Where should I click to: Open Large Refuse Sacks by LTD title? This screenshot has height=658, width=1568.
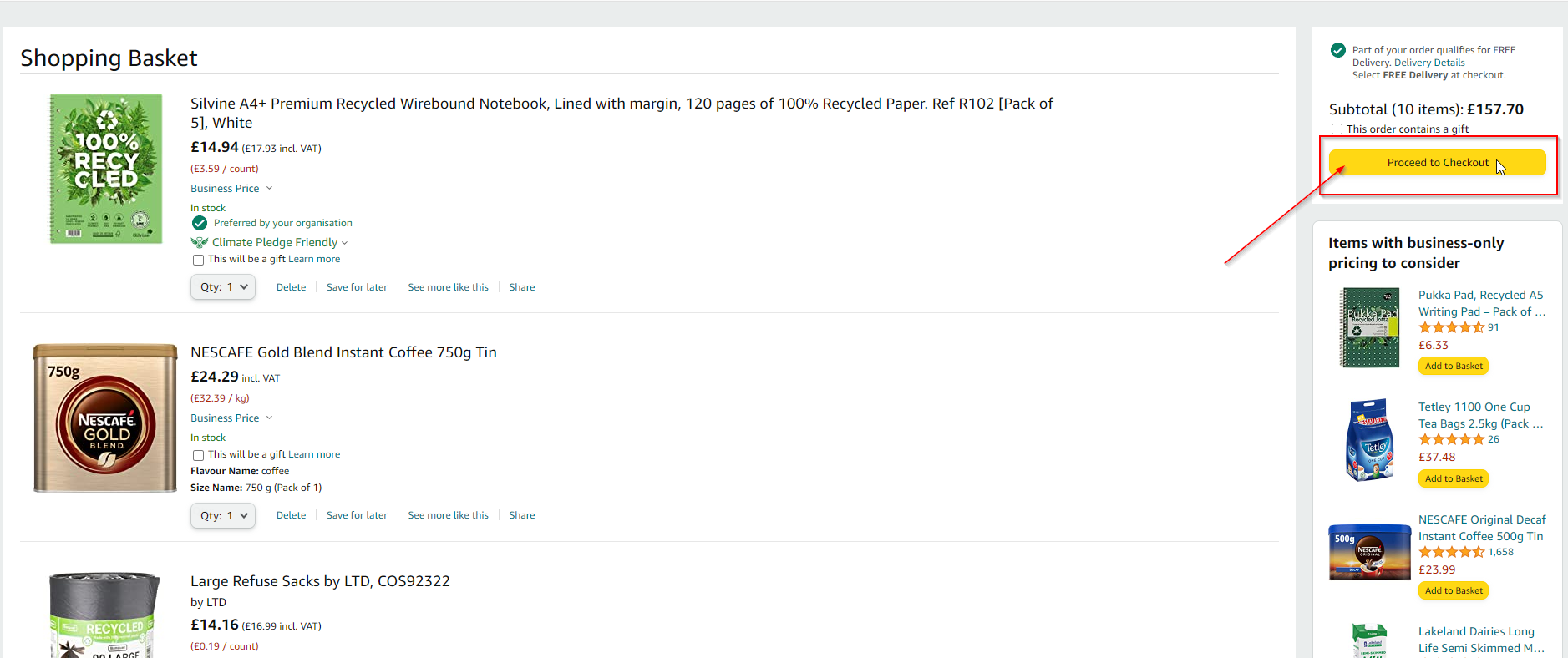coord(320,582)
